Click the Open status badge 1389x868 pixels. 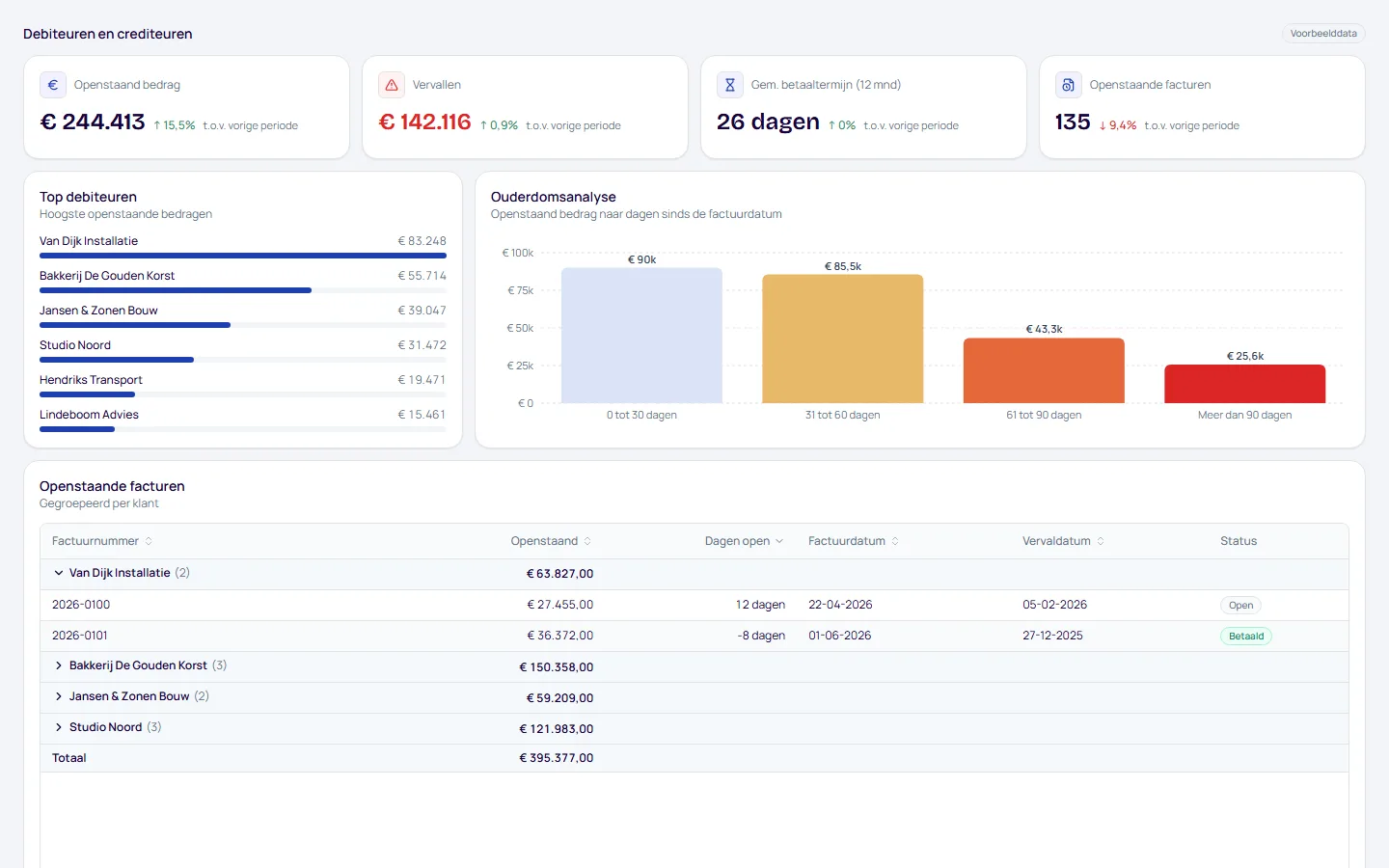(x=1240, y=606)
